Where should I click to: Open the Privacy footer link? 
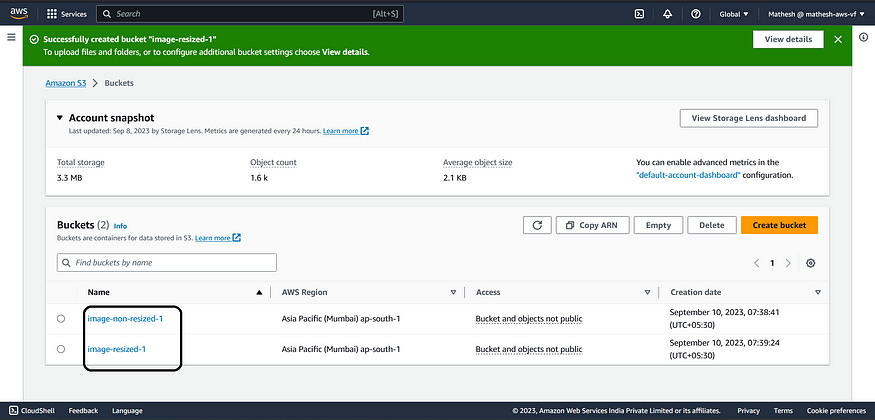pyautogui.click(x=748, y=411)
